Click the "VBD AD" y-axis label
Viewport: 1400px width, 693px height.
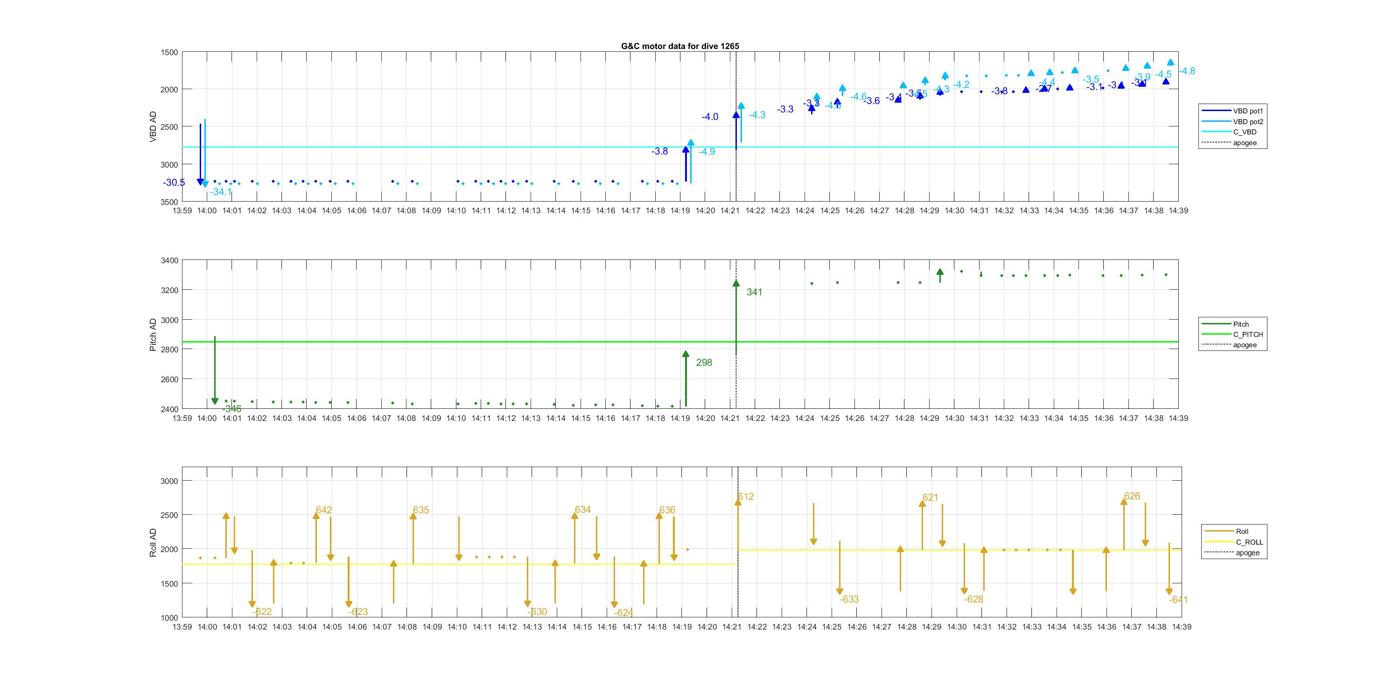(153, 126)
